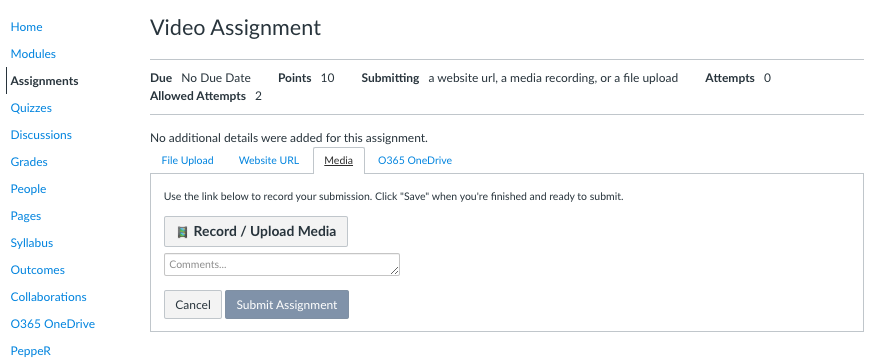Open Outcomes in course menu
Viewport: 873px width, 363px height.
pyautogui.click(x=38, y=270)
